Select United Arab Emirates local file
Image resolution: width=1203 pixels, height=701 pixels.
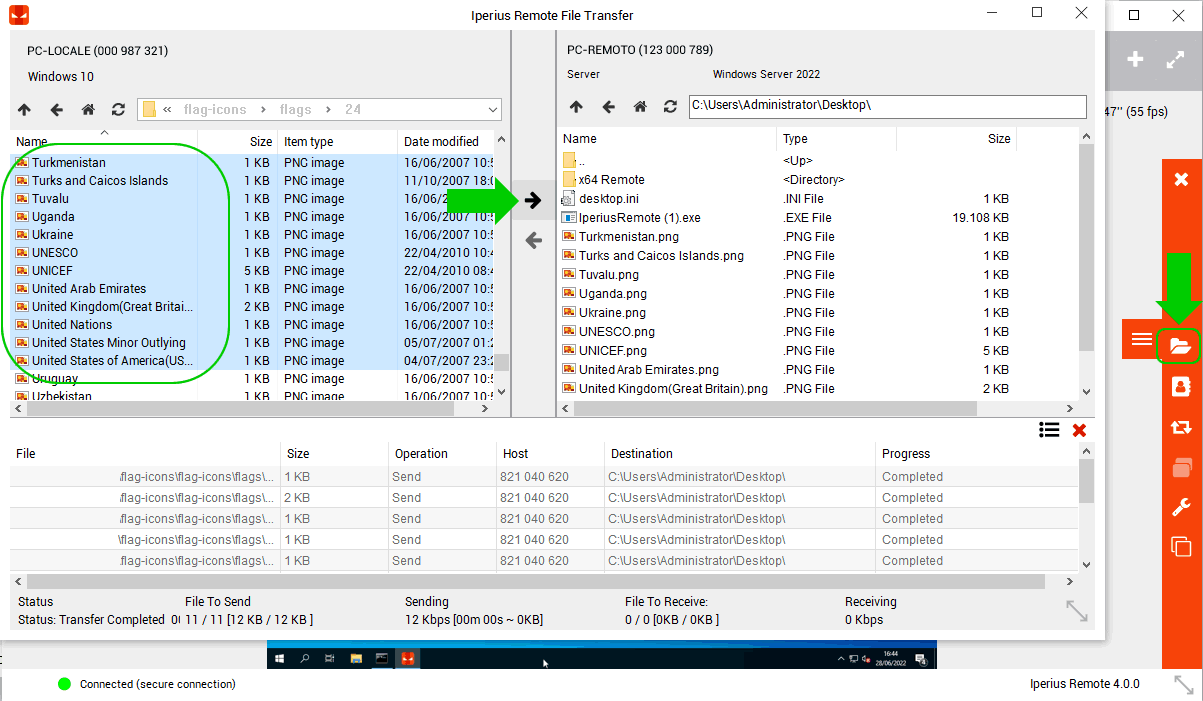(89, 289)
